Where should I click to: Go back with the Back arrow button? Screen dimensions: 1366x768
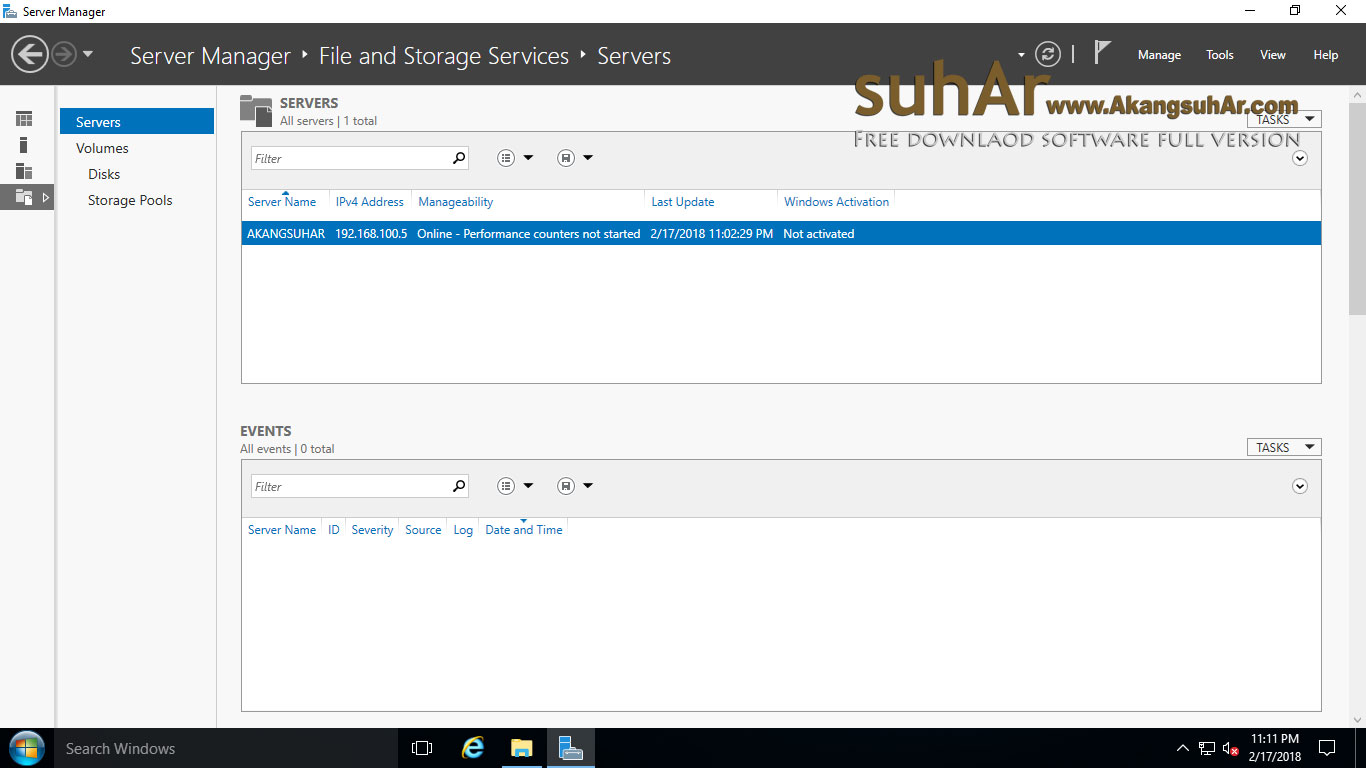click(x=30, y=54)
